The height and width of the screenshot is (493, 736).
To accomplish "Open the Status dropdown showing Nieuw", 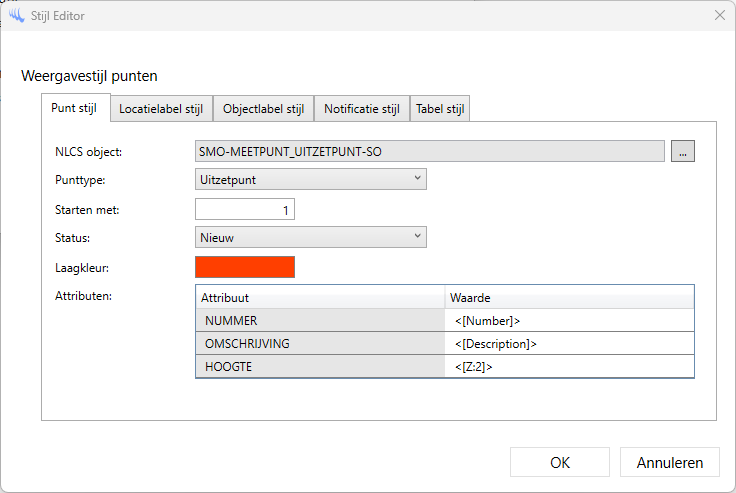I will click(x=311, y=237).
